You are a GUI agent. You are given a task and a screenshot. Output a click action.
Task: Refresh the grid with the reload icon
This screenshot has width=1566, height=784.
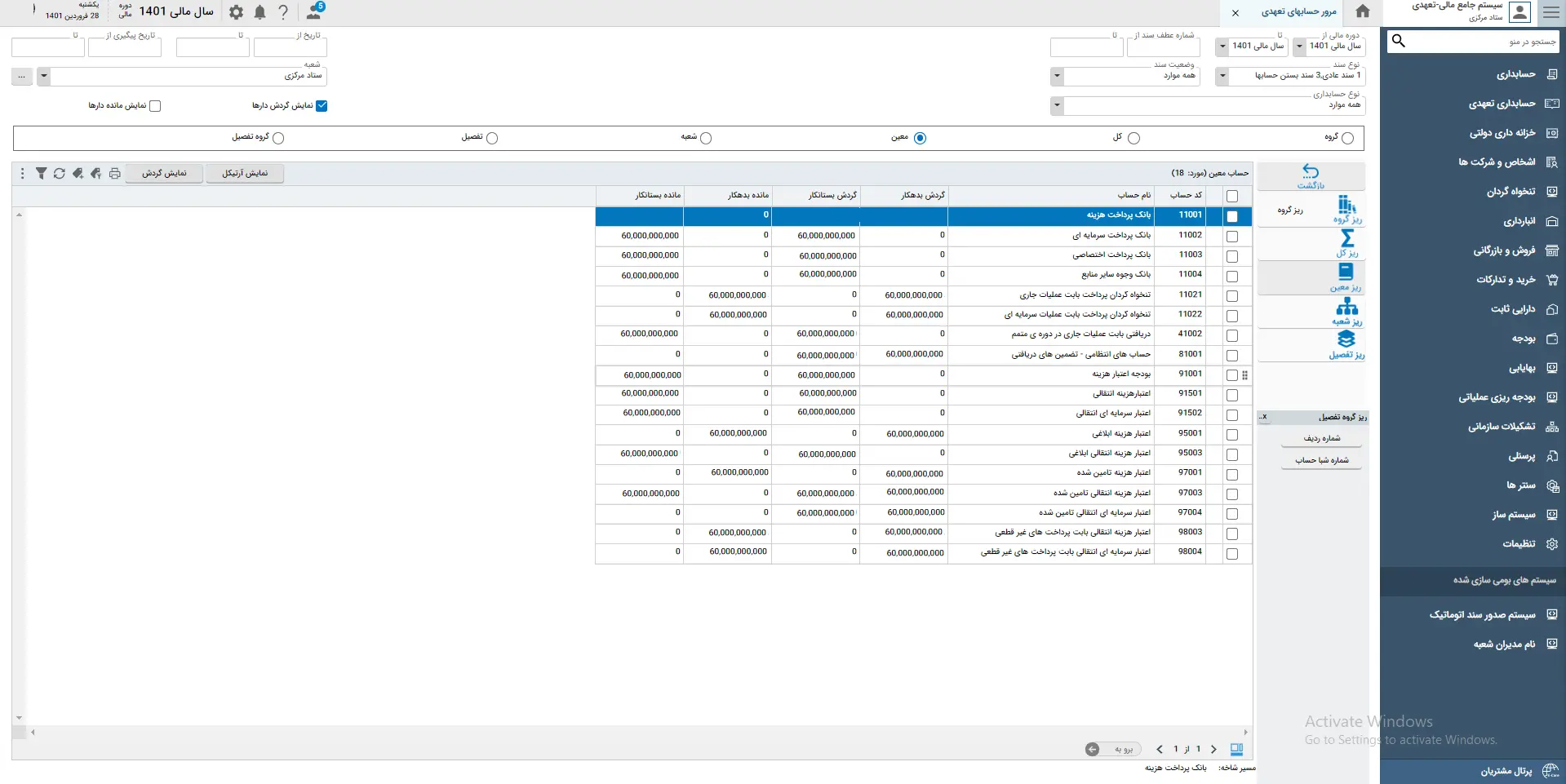click(60, 174)
